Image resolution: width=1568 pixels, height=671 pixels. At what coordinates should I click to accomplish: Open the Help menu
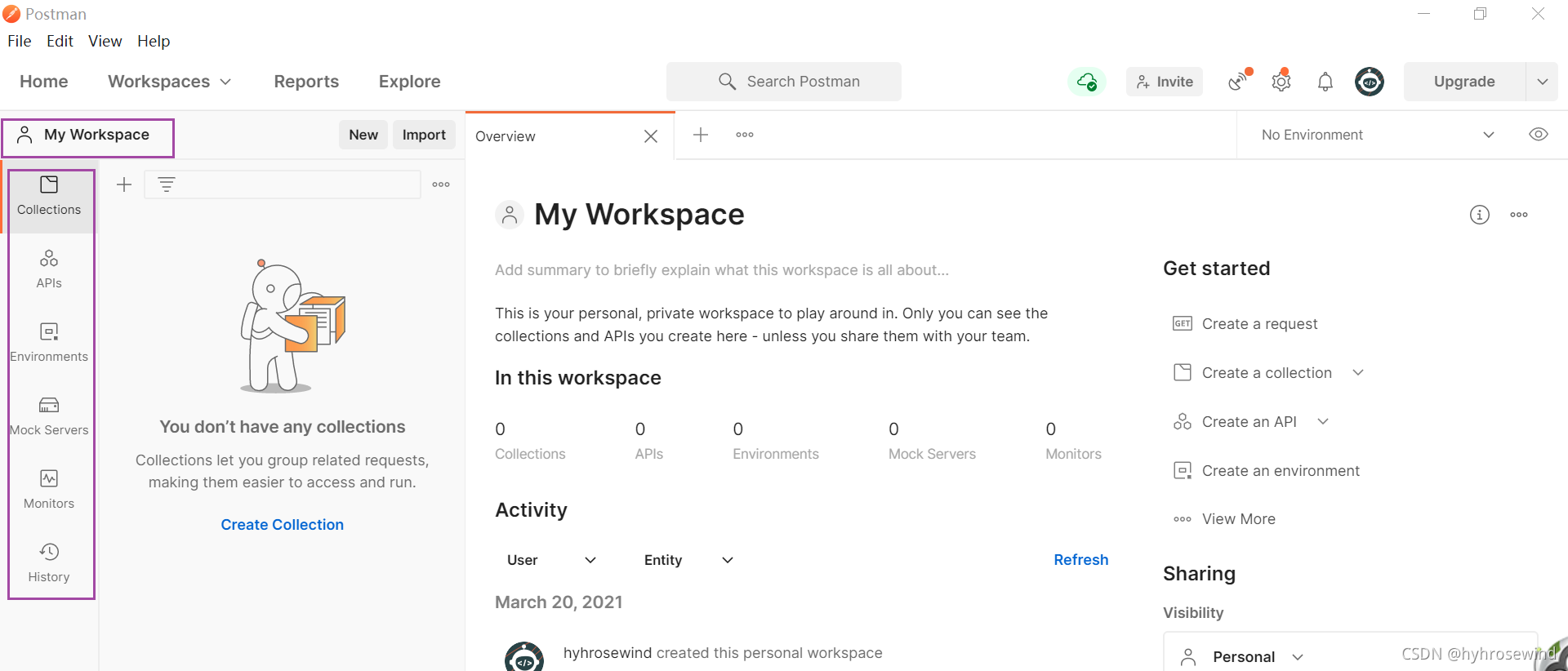pyautogui.click(x=154, y=41)
